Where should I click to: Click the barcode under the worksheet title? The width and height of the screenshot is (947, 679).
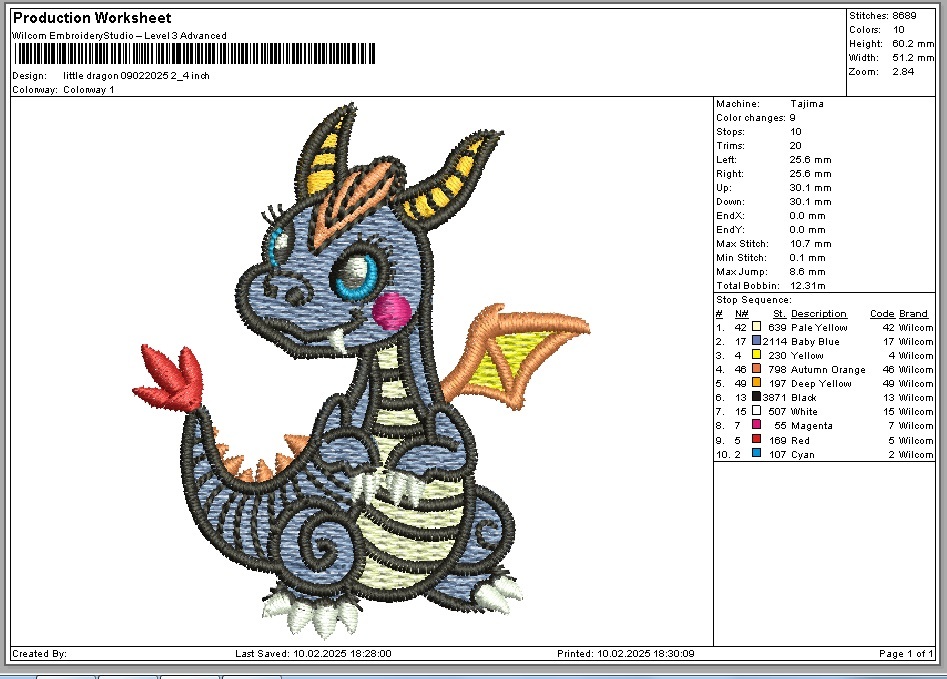(x=194, y=53)
